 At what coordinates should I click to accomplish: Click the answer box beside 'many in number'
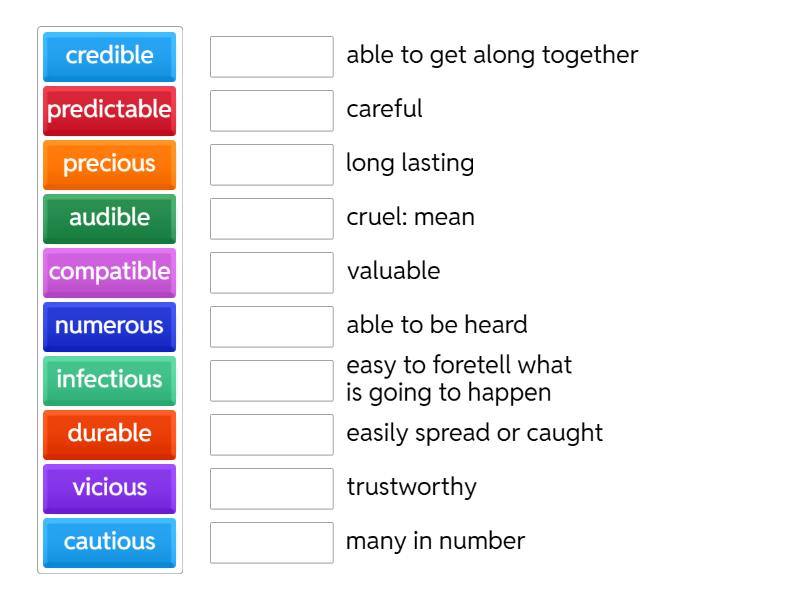pyautogui.click(x=272, y=543)
